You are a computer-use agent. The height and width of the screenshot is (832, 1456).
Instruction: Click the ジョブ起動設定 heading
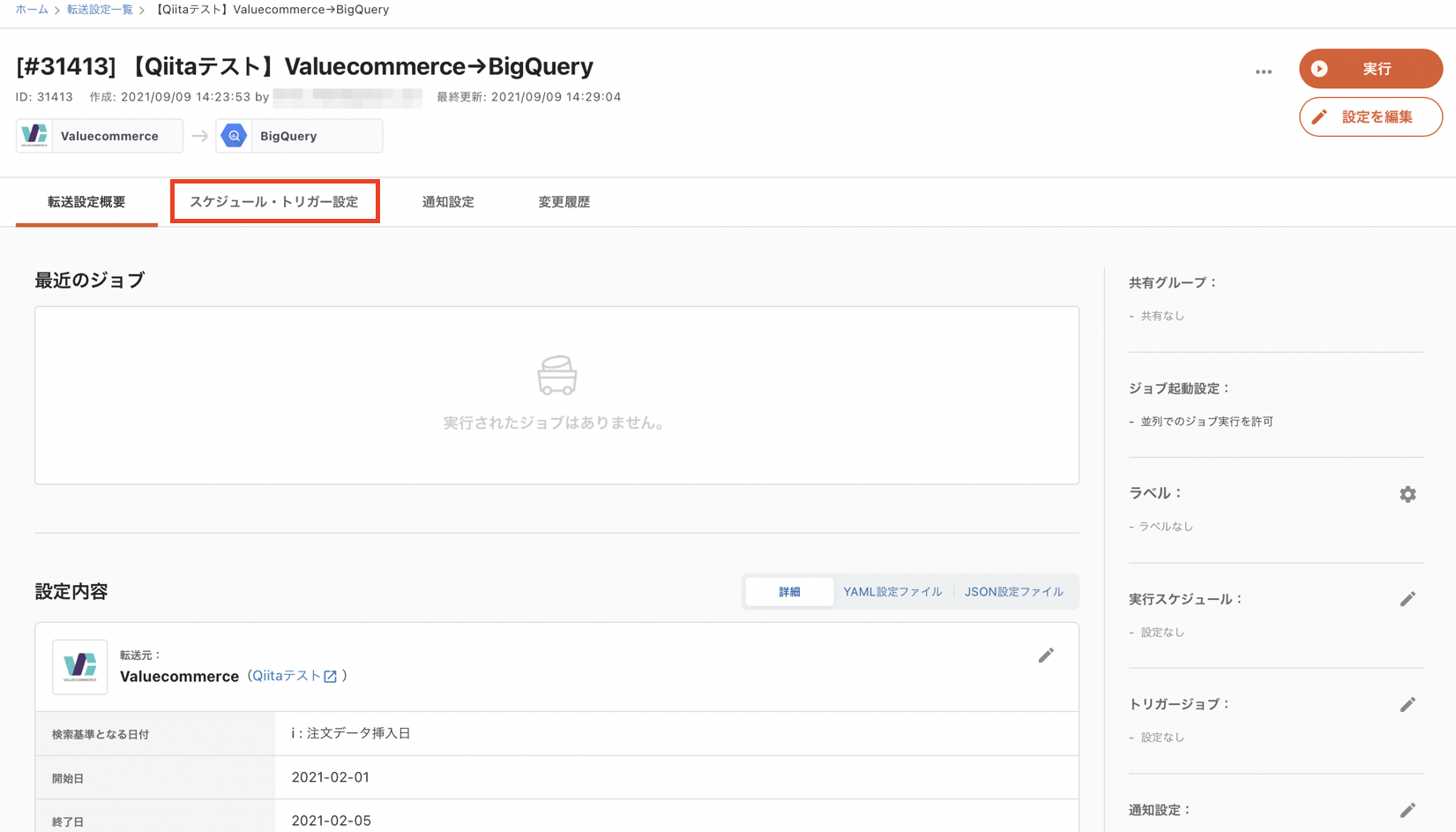point(1179,388)
